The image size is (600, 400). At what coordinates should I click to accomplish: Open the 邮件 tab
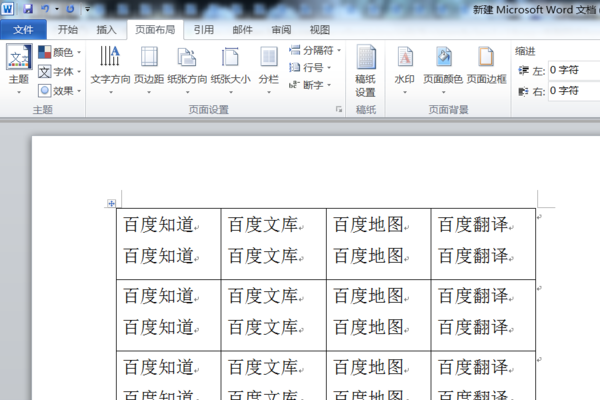point(243,29)
